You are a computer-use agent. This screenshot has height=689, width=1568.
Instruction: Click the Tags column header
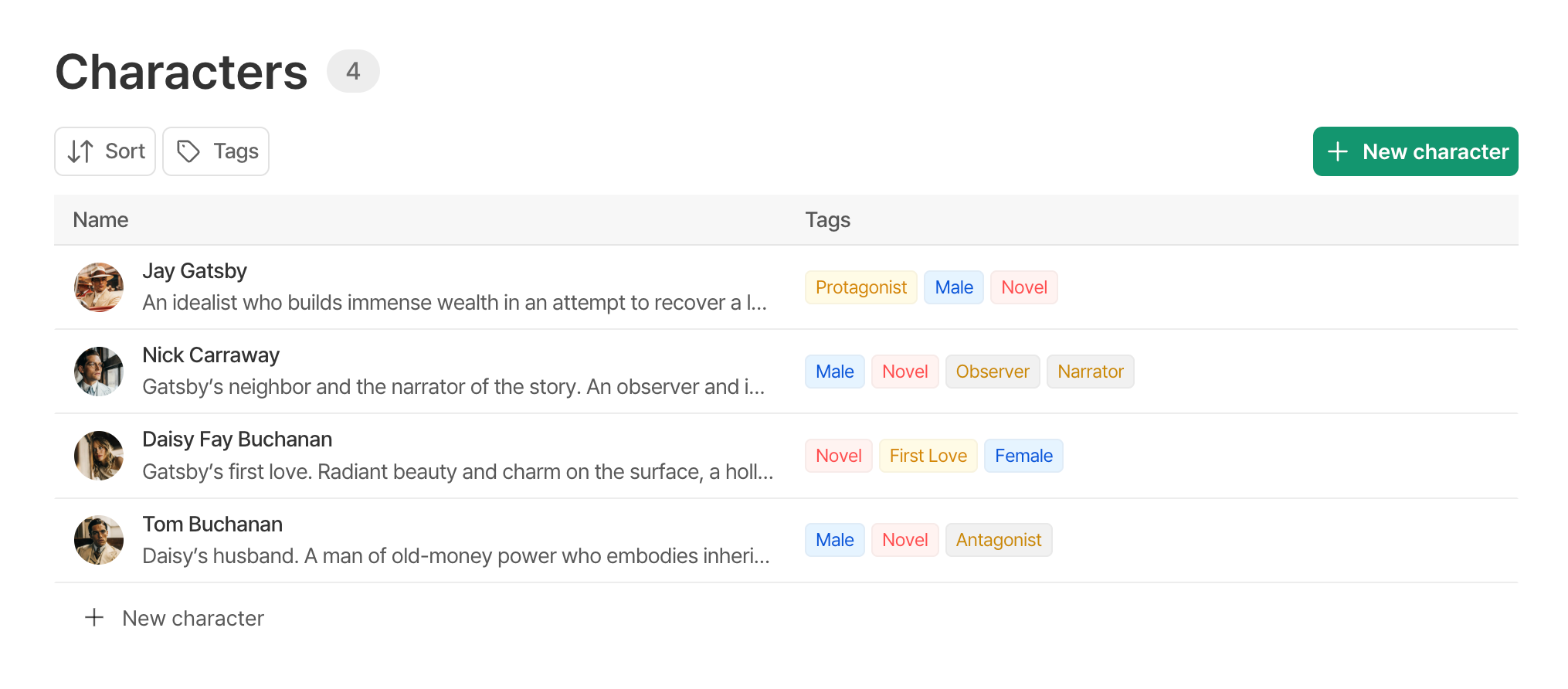pos(828,220)
